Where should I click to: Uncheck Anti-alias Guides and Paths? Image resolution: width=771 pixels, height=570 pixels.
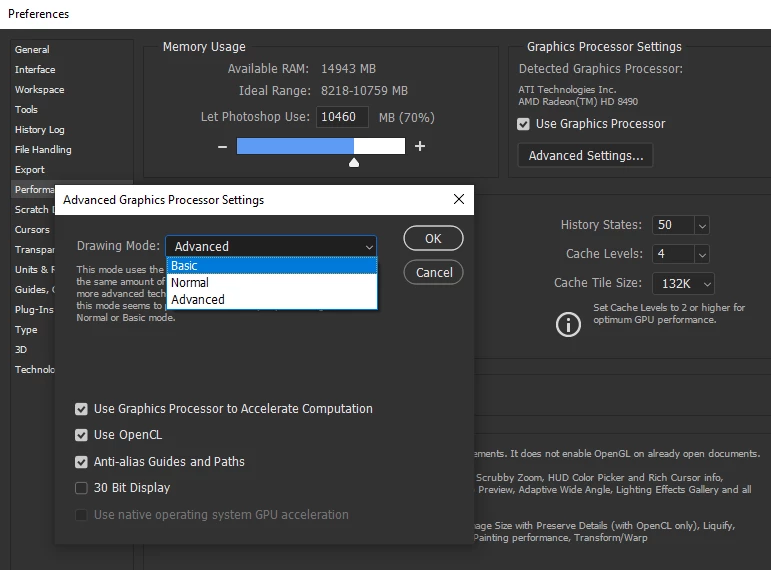[81, 462]
